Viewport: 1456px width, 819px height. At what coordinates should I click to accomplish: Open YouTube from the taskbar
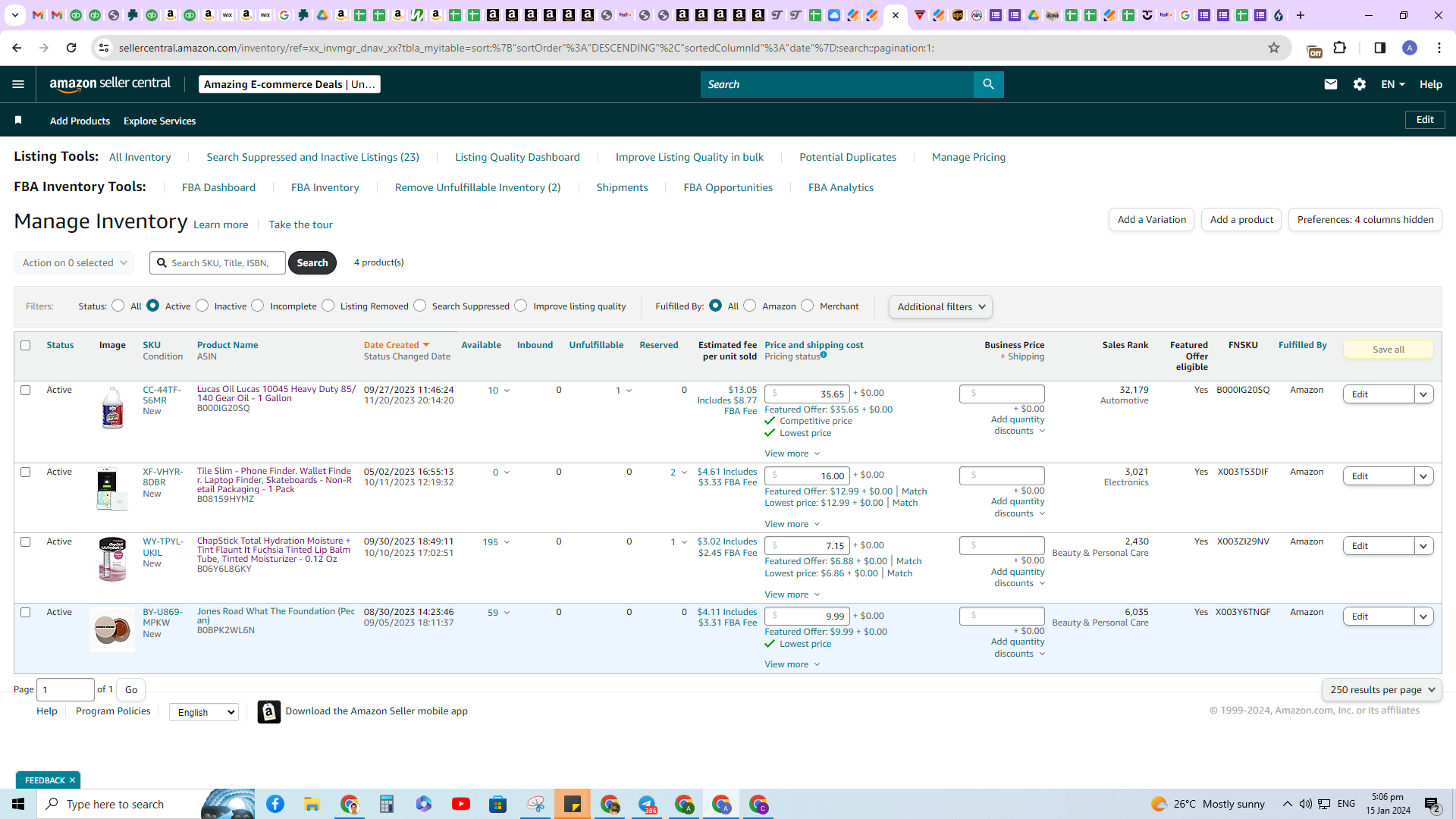pos(461,804)
